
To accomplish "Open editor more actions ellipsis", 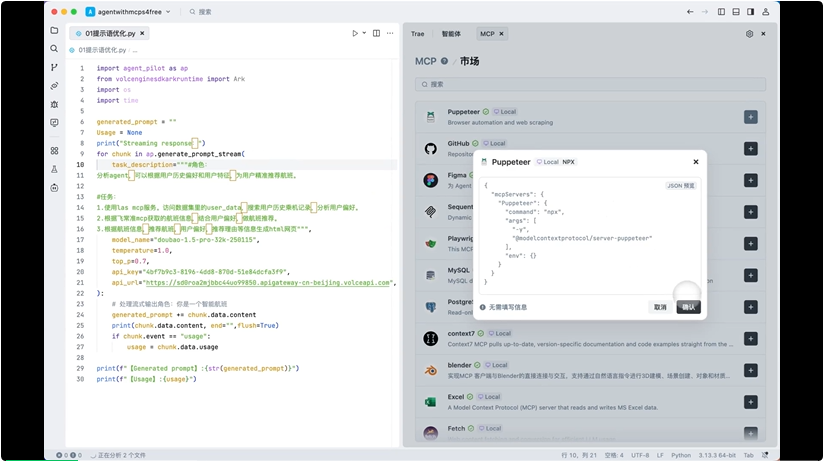I will pos(390,33).
